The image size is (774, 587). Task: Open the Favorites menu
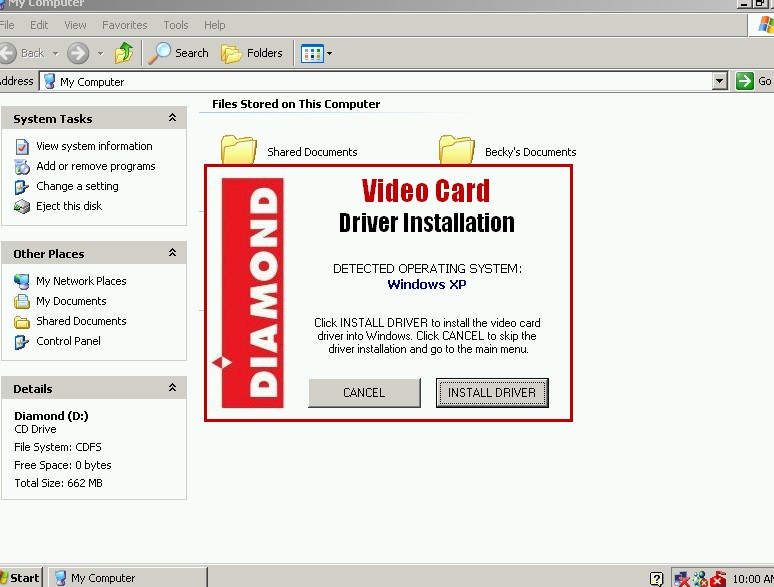124,25
